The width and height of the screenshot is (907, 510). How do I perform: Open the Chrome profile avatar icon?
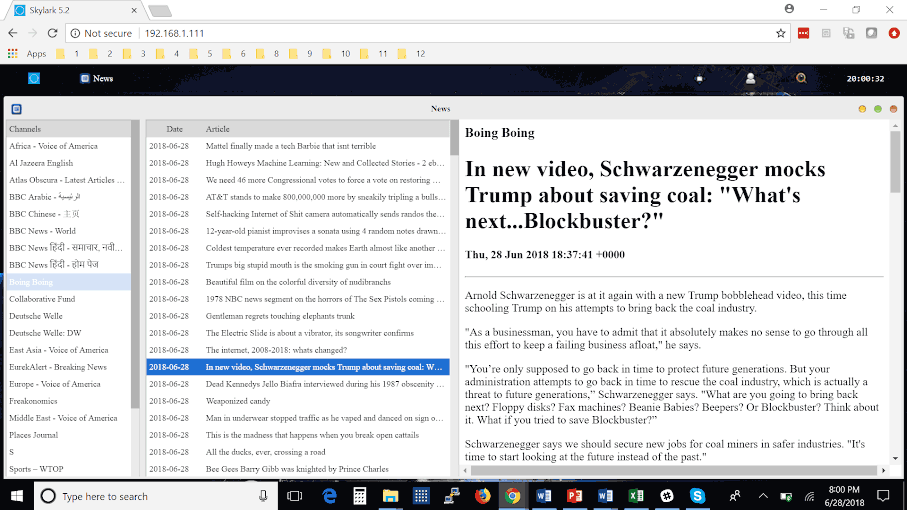click(790, 9)
